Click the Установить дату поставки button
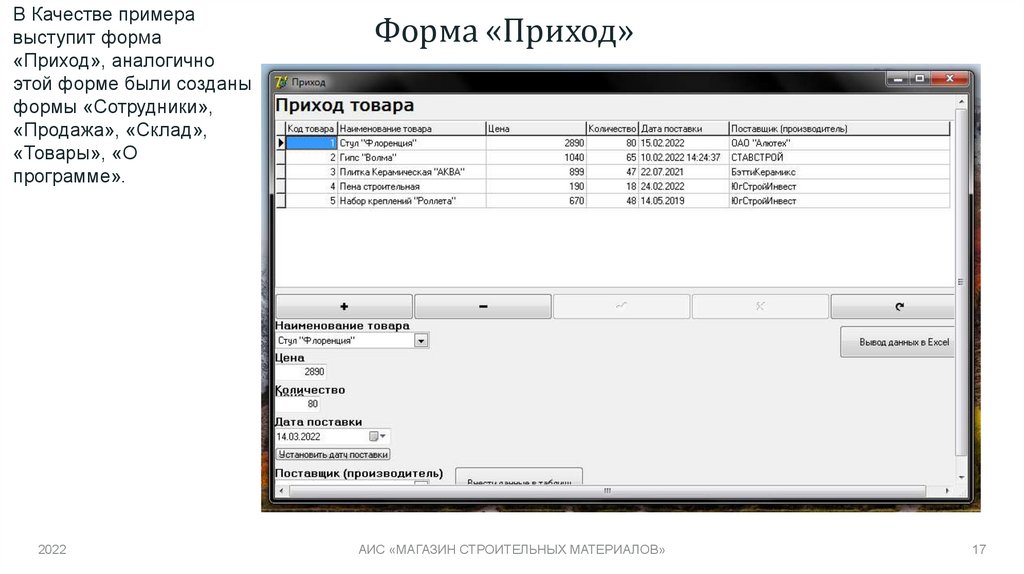1024x574 pixels. (333, 454)
